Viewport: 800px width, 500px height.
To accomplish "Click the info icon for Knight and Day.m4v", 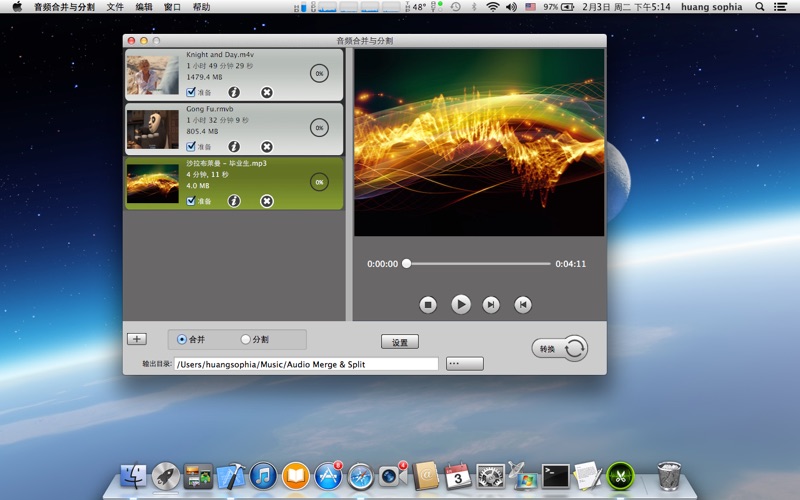I will [234, 93].
